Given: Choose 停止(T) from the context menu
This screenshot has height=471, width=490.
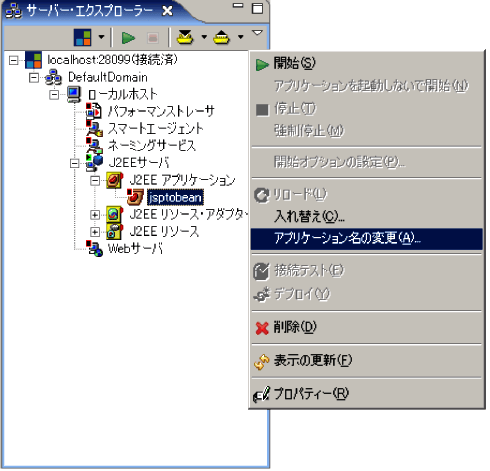Looking at the screenshot, I should tap(367, 109).
